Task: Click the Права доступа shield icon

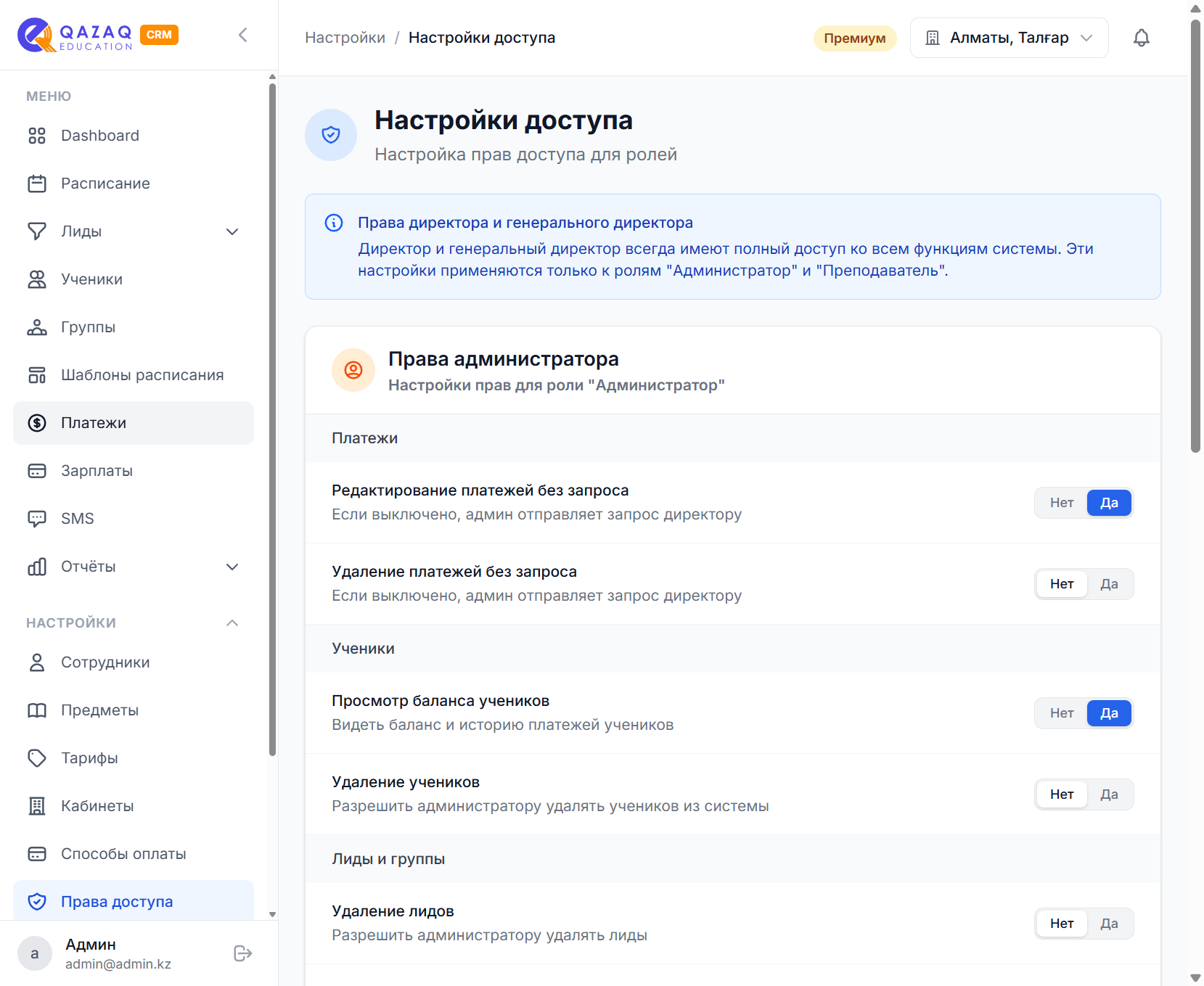Action: [x=37, y=902]
